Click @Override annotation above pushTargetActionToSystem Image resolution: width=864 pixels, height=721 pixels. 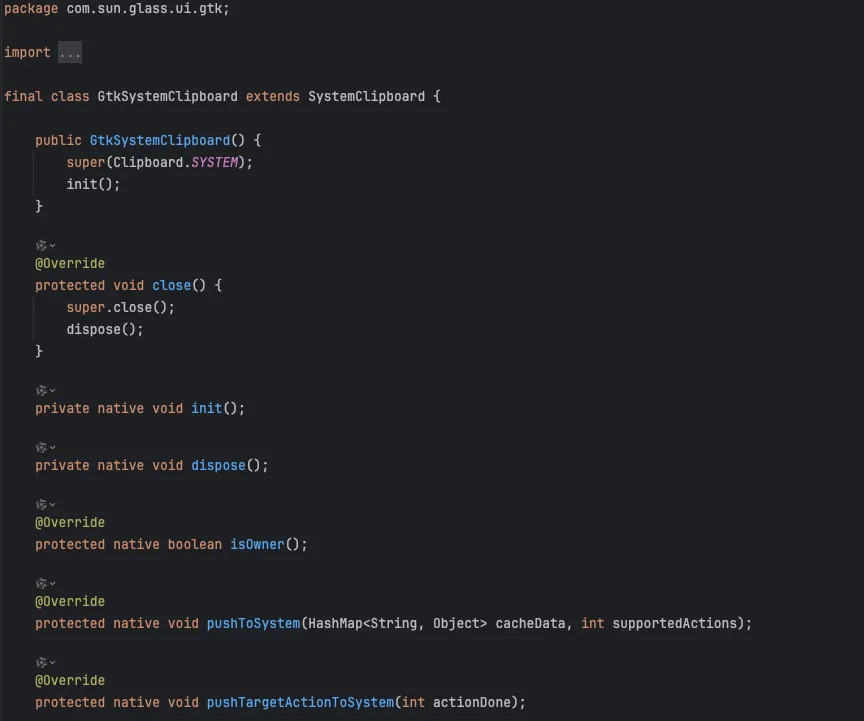(x=70, y=681)
